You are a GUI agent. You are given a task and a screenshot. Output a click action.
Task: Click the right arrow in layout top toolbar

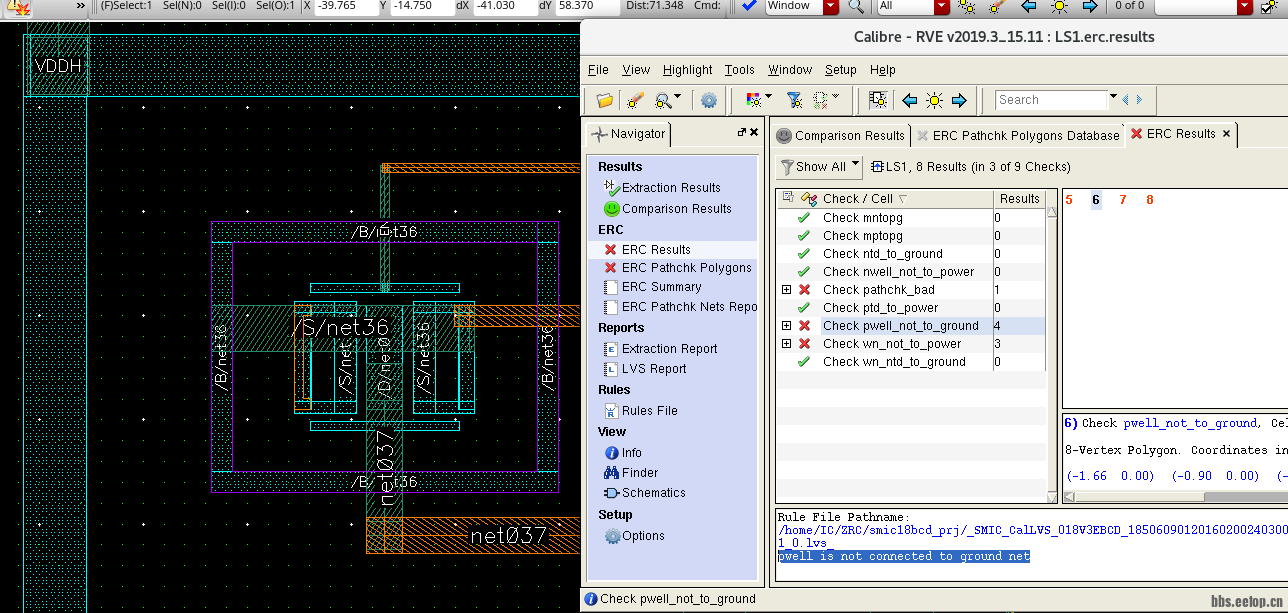1090,6
